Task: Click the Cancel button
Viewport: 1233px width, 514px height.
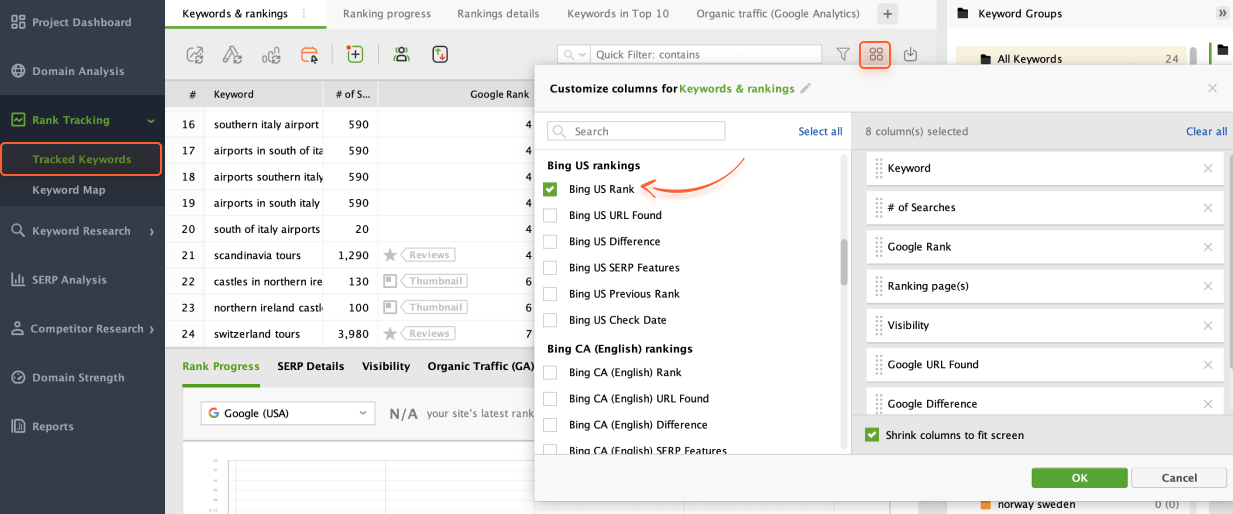Action: click(1179, 478)
